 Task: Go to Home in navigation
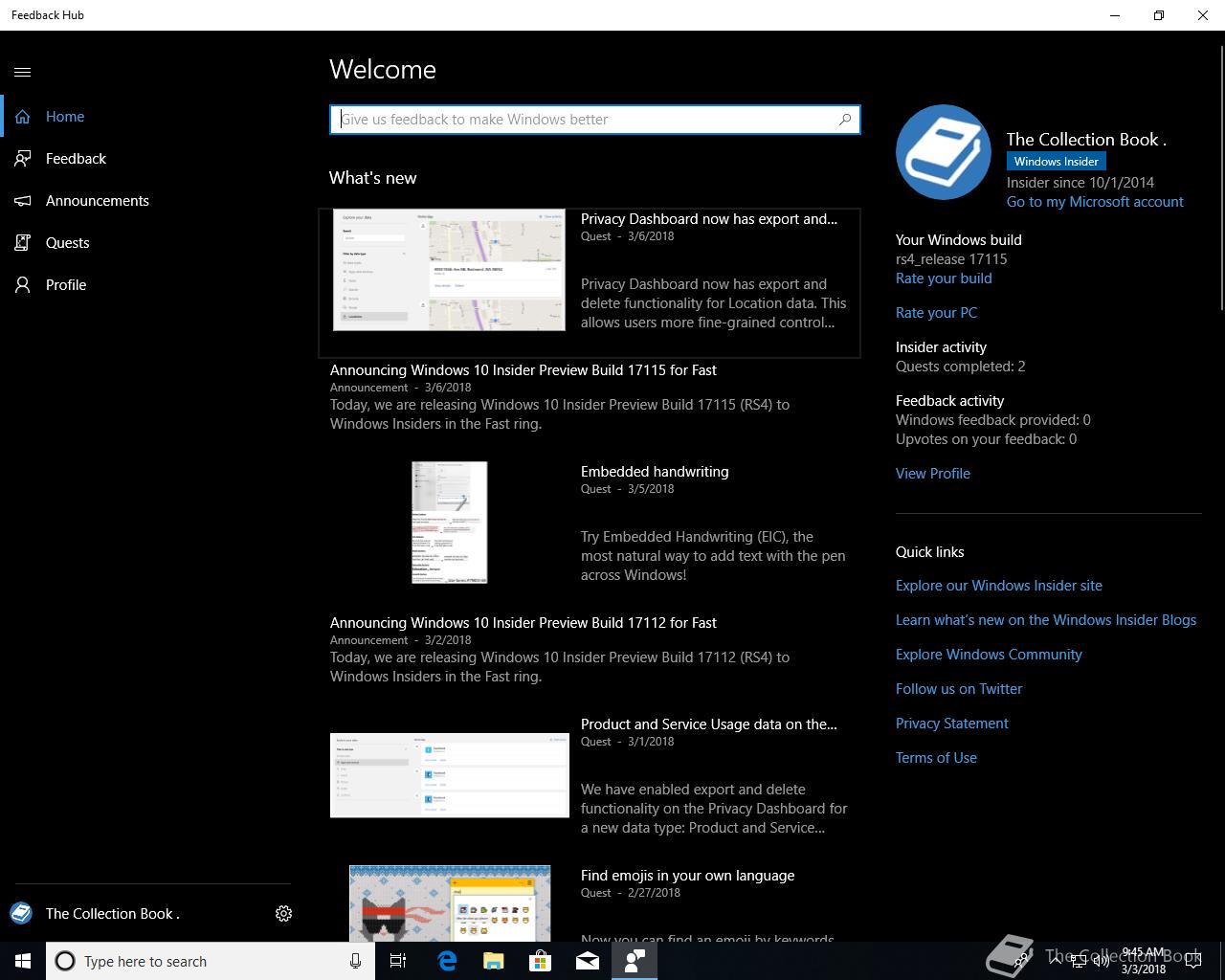coord(65,117)
